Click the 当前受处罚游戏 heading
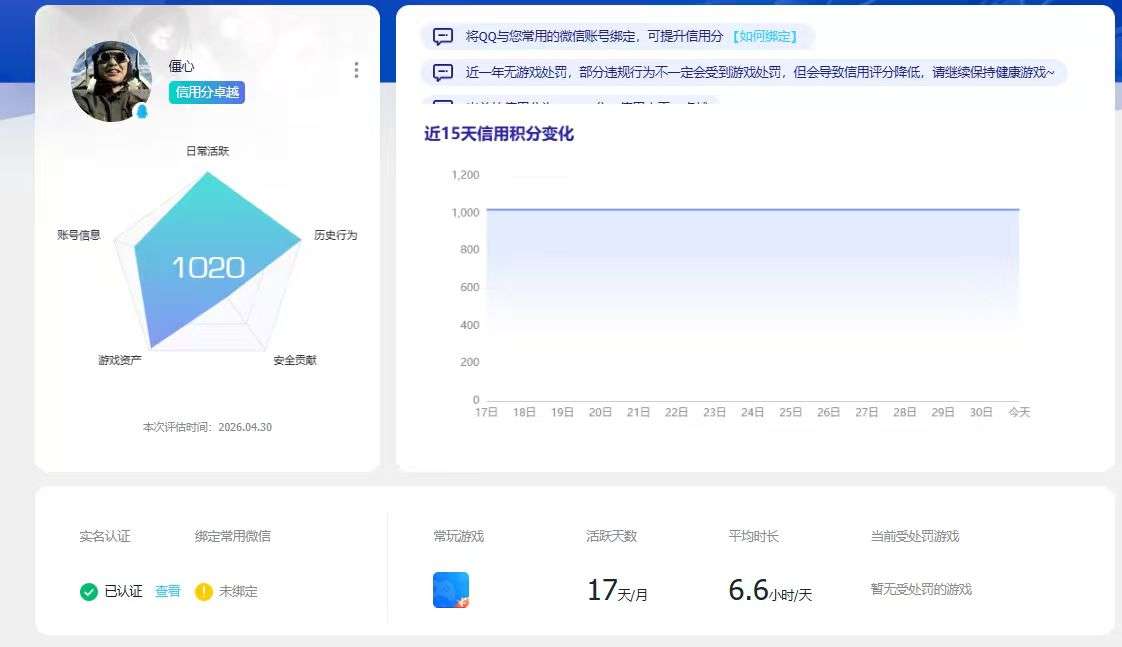 (x=914, y=536)
